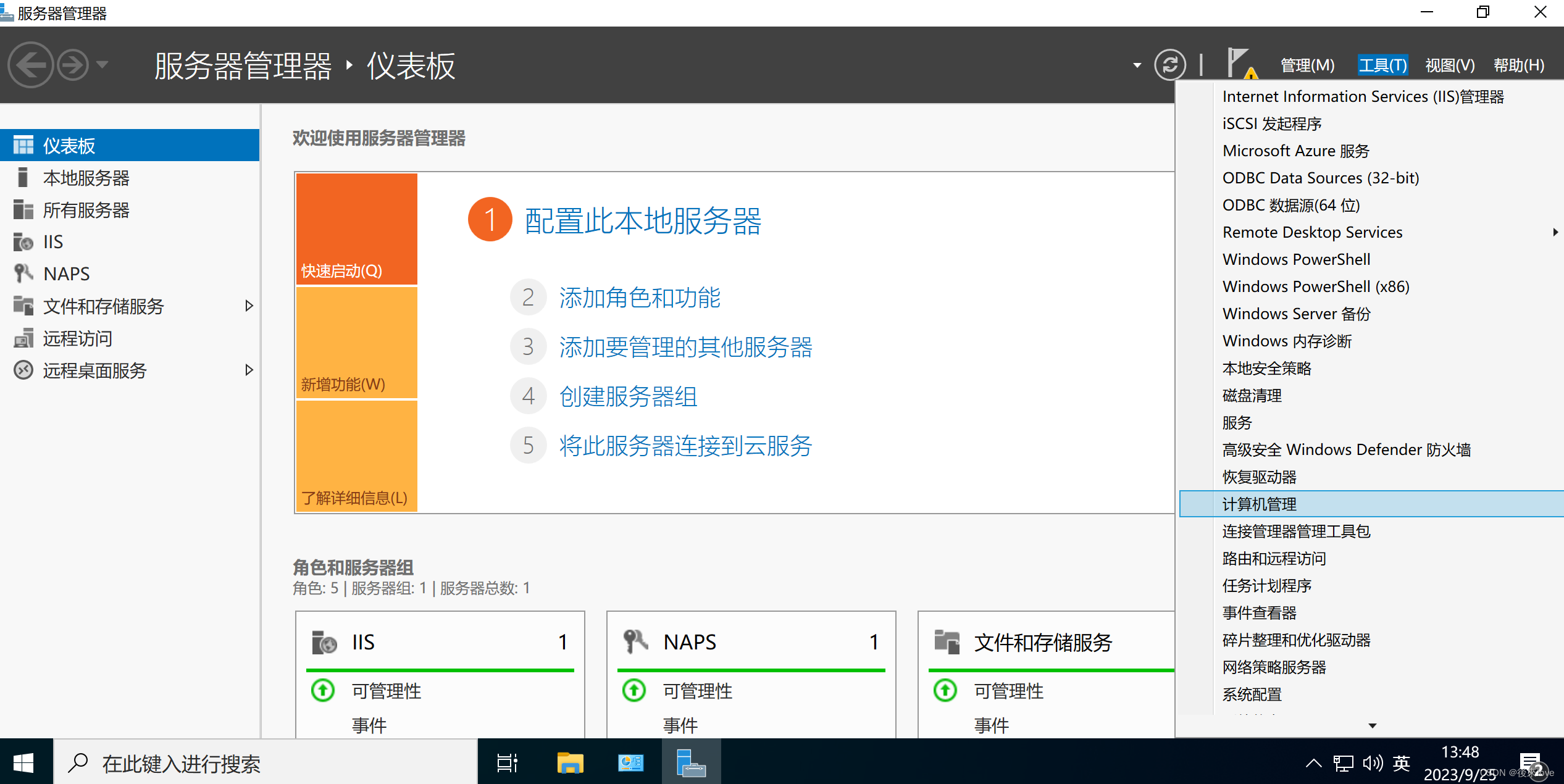This screenshot has width=1564, height=784.
Task: Open 将此服务器连接到云服务 link
Action: coord(685,446)
